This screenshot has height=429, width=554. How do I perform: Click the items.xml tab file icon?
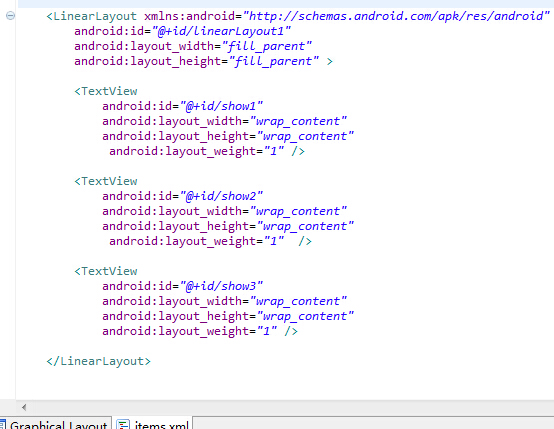(x=123, y=424)
